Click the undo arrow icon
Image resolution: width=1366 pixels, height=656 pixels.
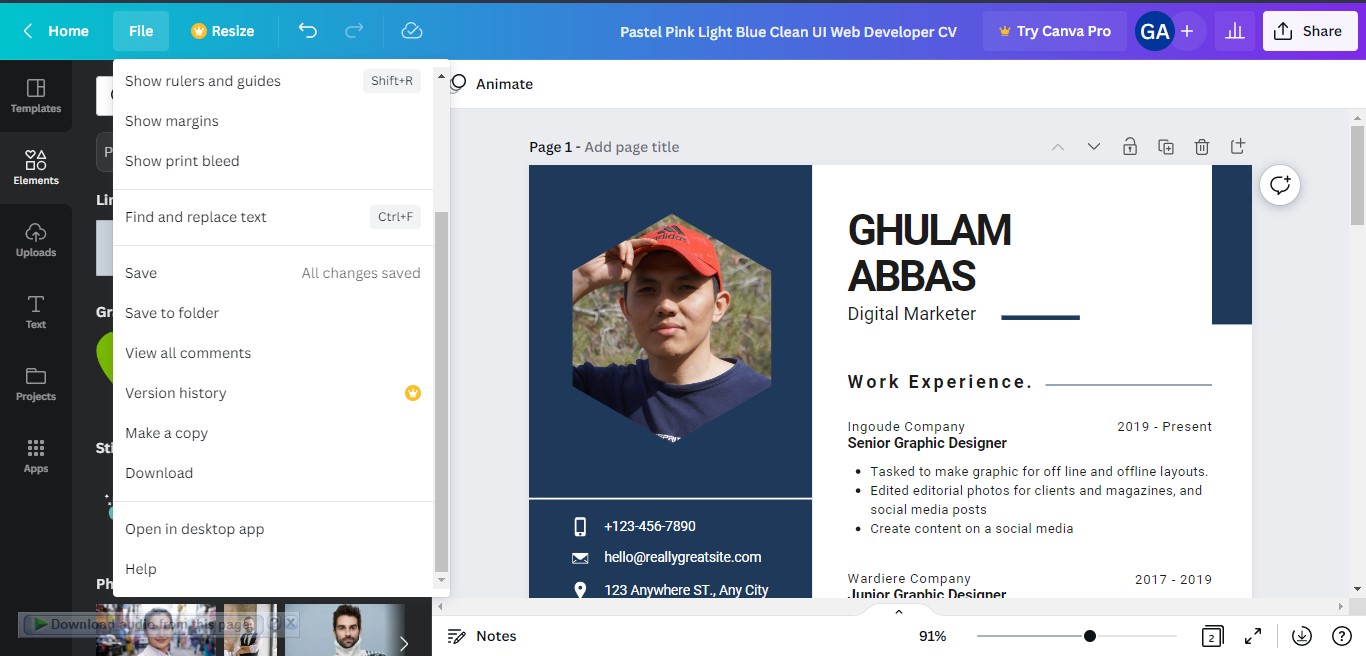[307, 31]
